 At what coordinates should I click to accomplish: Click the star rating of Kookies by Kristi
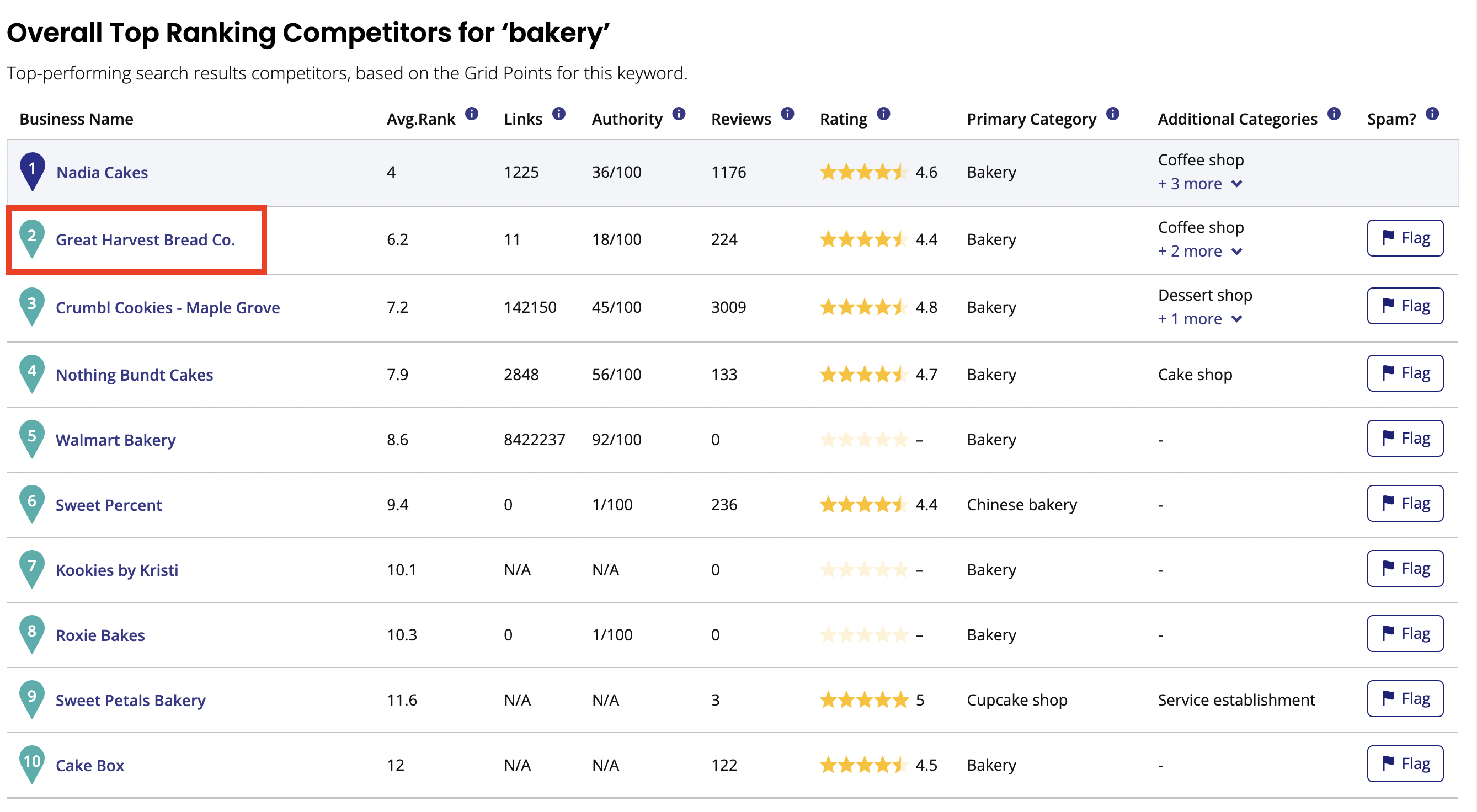coord(864,570)
